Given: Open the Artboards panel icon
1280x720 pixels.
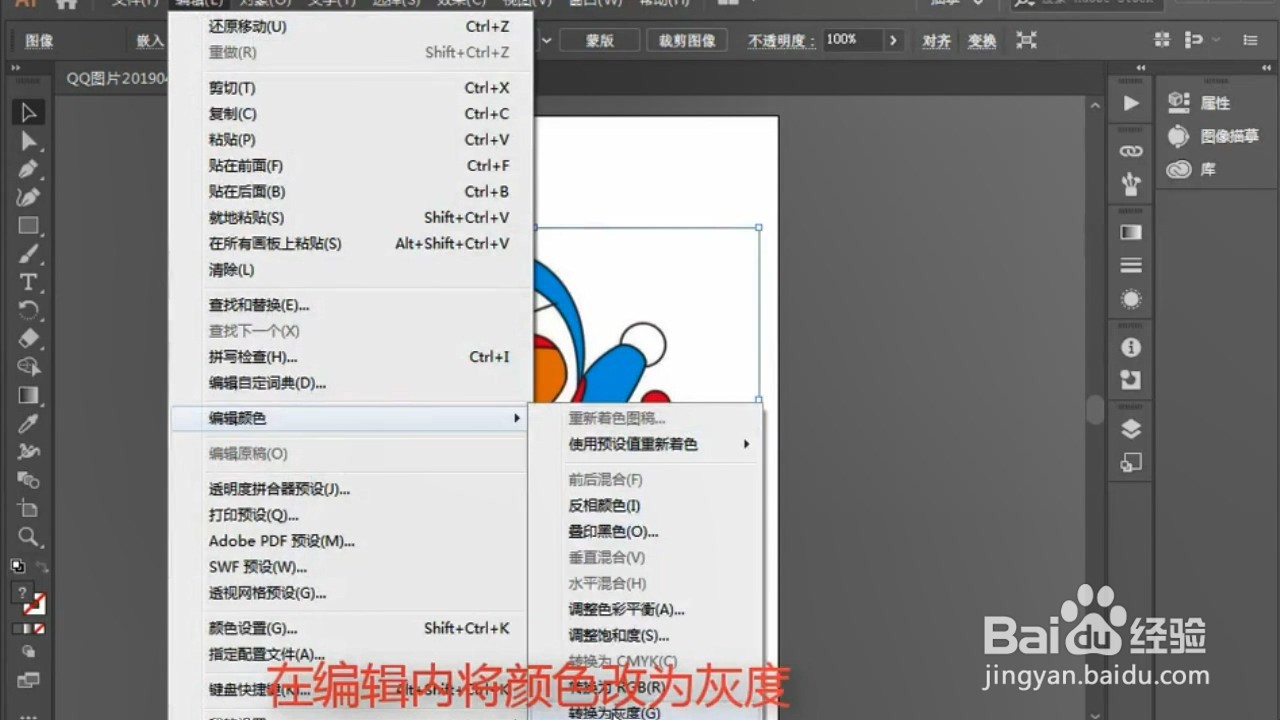Looking at the screenshot, I should coord(1131,462).
